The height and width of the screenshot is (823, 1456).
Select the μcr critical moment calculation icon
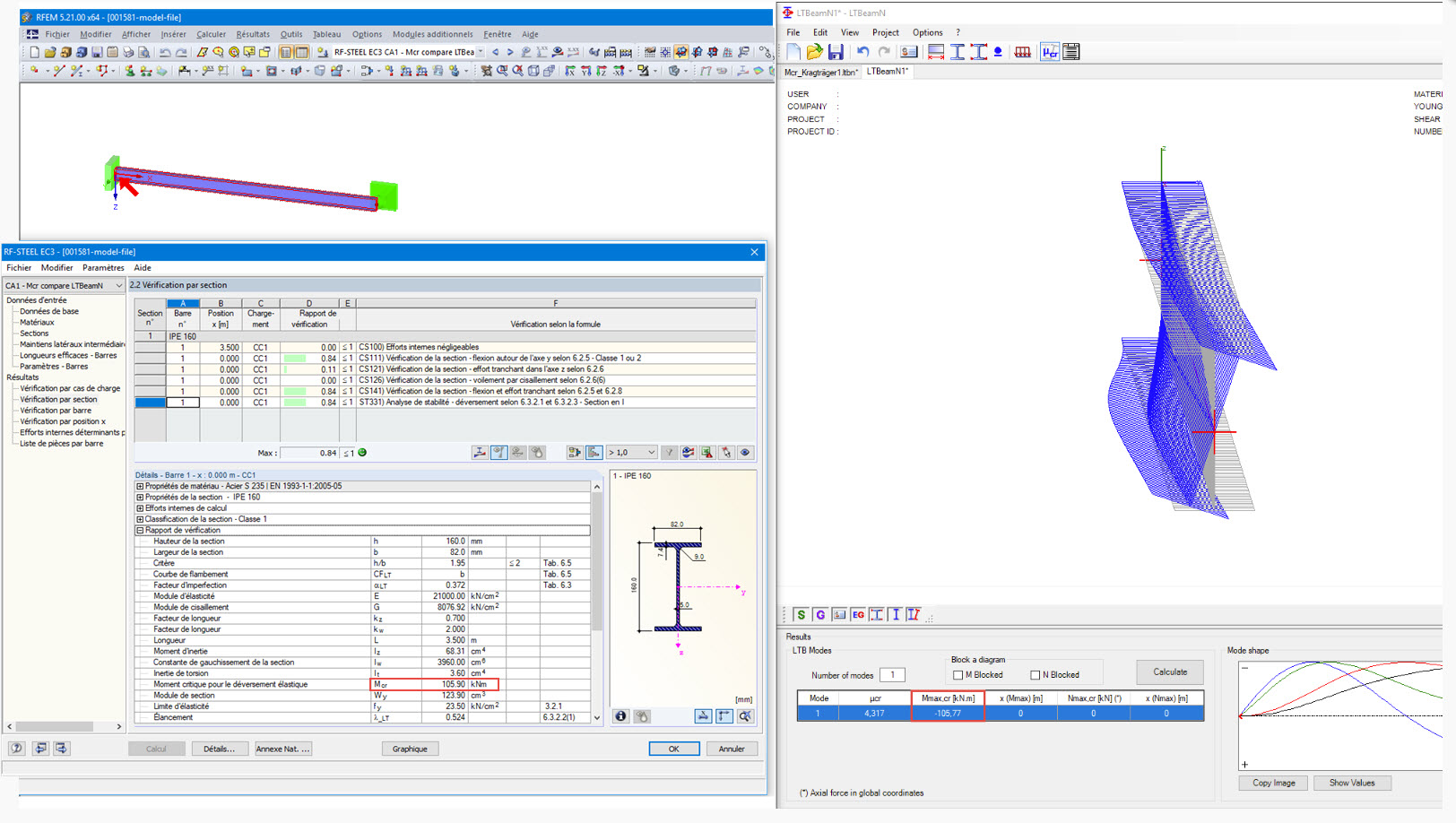pyautogui.click(x=1049, y=51)
